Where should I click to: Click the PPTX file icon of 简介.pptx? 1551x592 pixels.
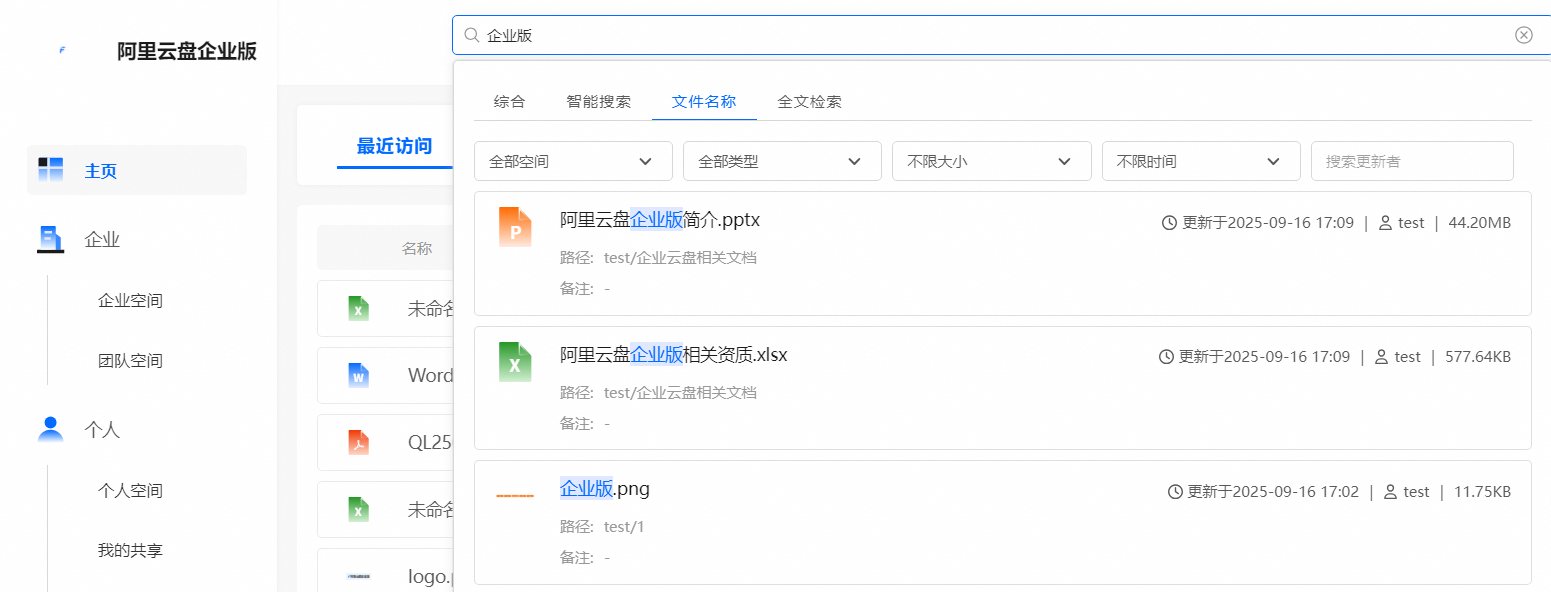pos(515,226)
